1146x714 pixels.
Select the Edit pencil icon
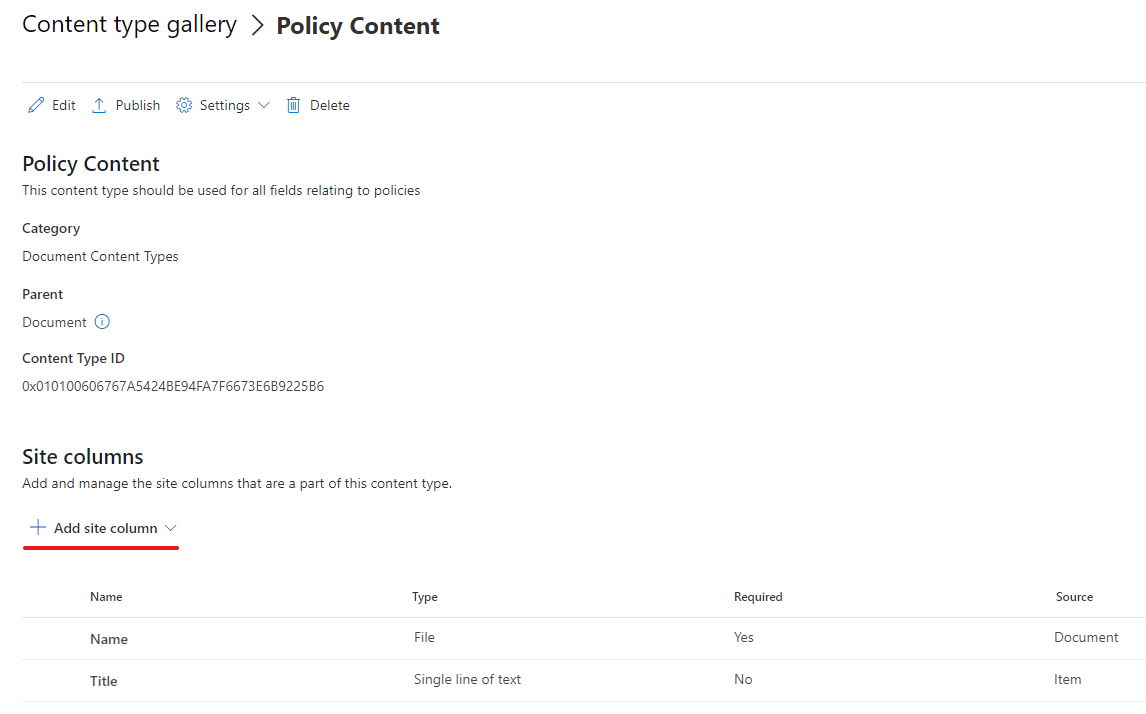tap(36, 104)
